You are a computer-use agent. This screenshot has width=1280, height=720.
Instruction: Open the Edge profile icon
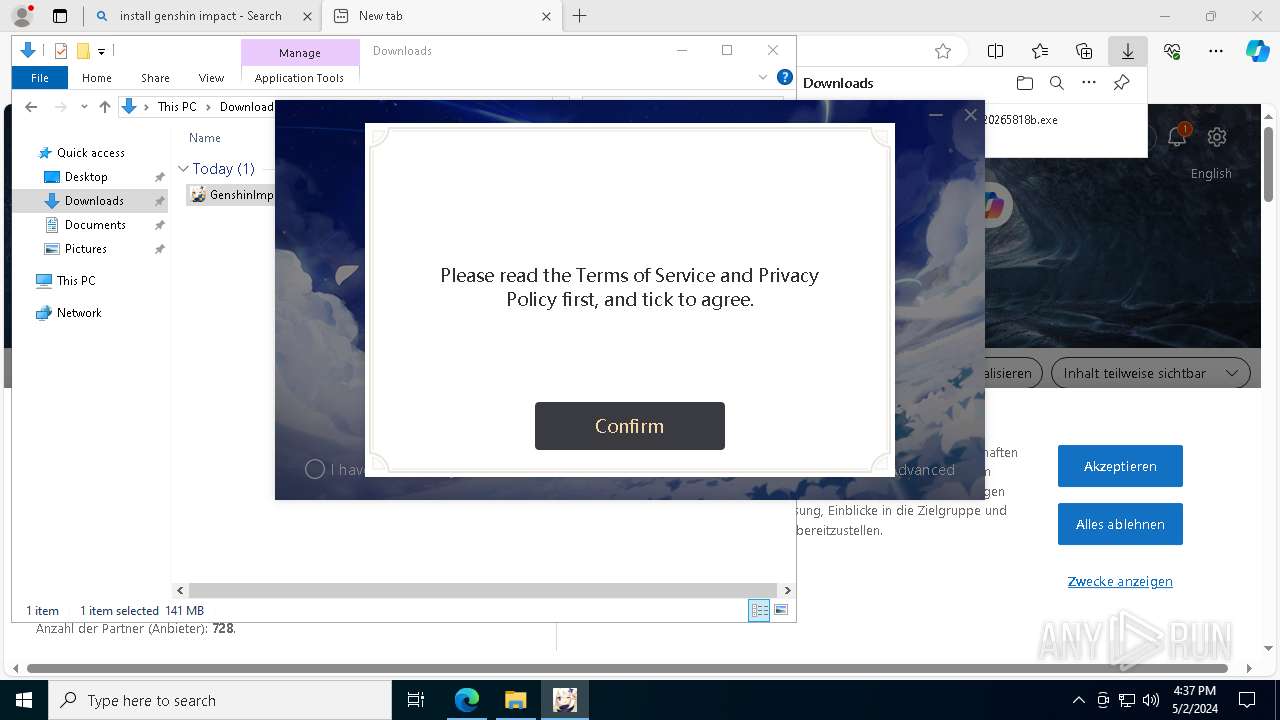(x=22, y=16)
